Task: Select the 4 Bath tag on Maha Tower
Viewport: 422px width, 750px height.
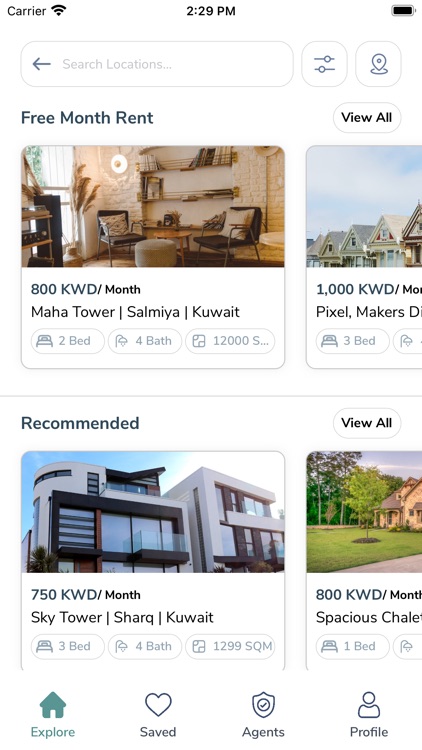Action: tap(145, 341)
